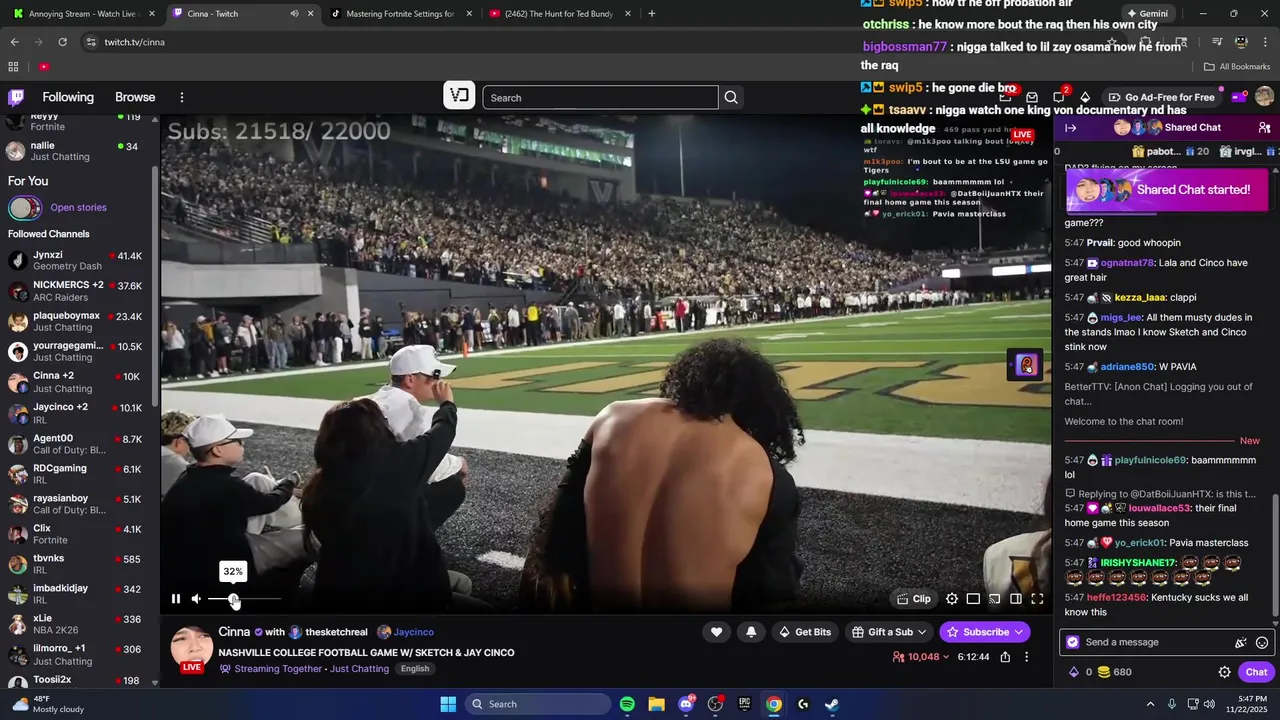Open the NICKMERCS +2 followed channel
1280x720 pixels.
80,291
